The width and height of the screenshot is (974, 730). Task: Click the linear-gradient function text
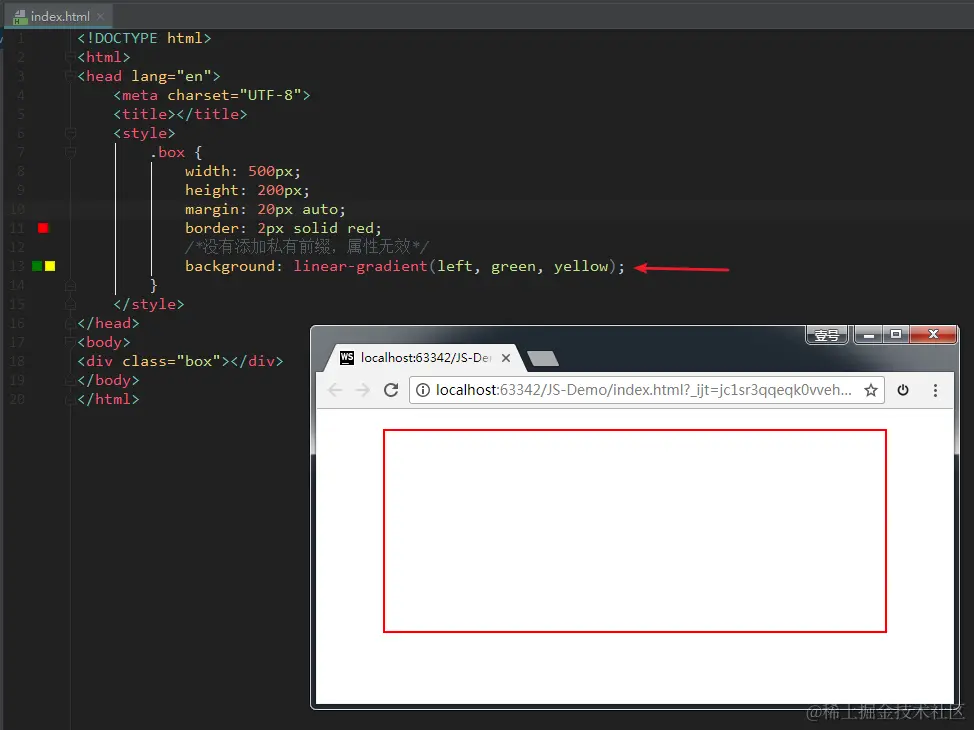pos(360,266)
